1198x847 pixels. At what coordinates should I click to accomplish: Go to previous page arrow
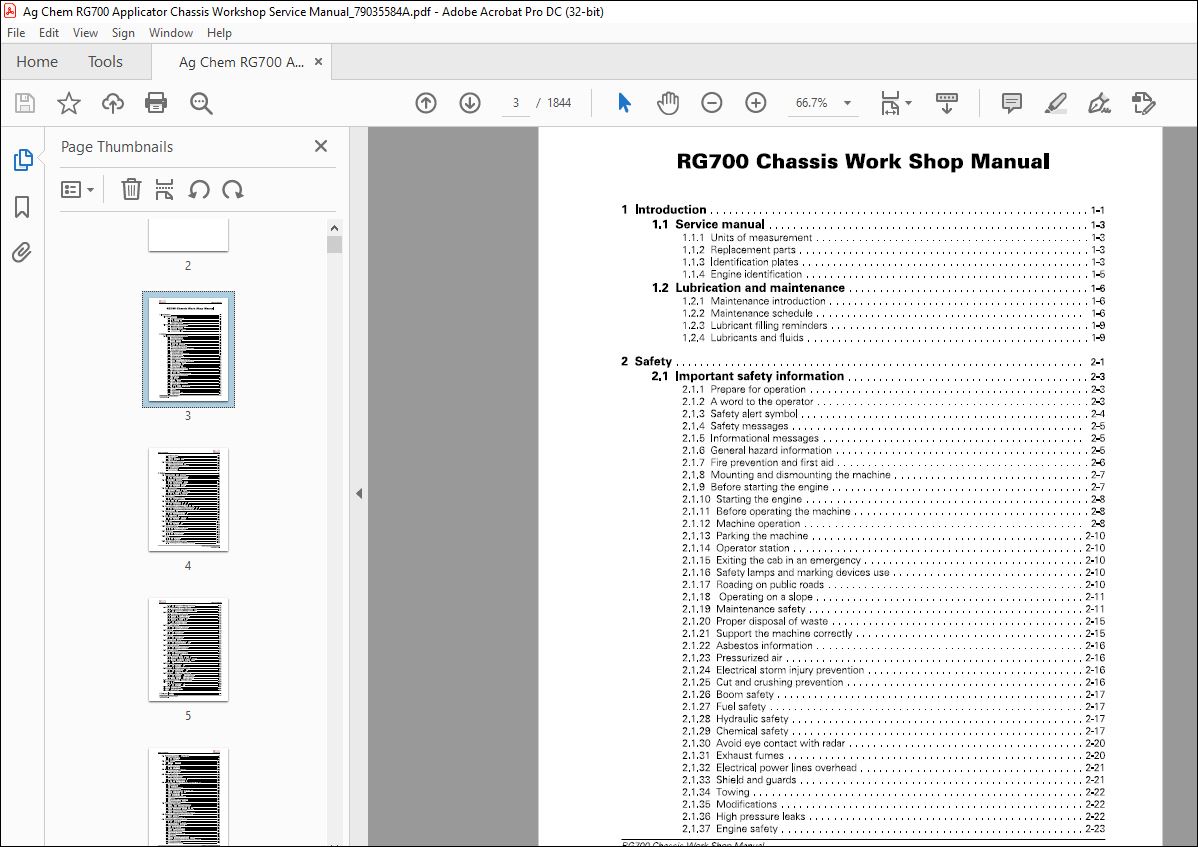click(426, 103)
